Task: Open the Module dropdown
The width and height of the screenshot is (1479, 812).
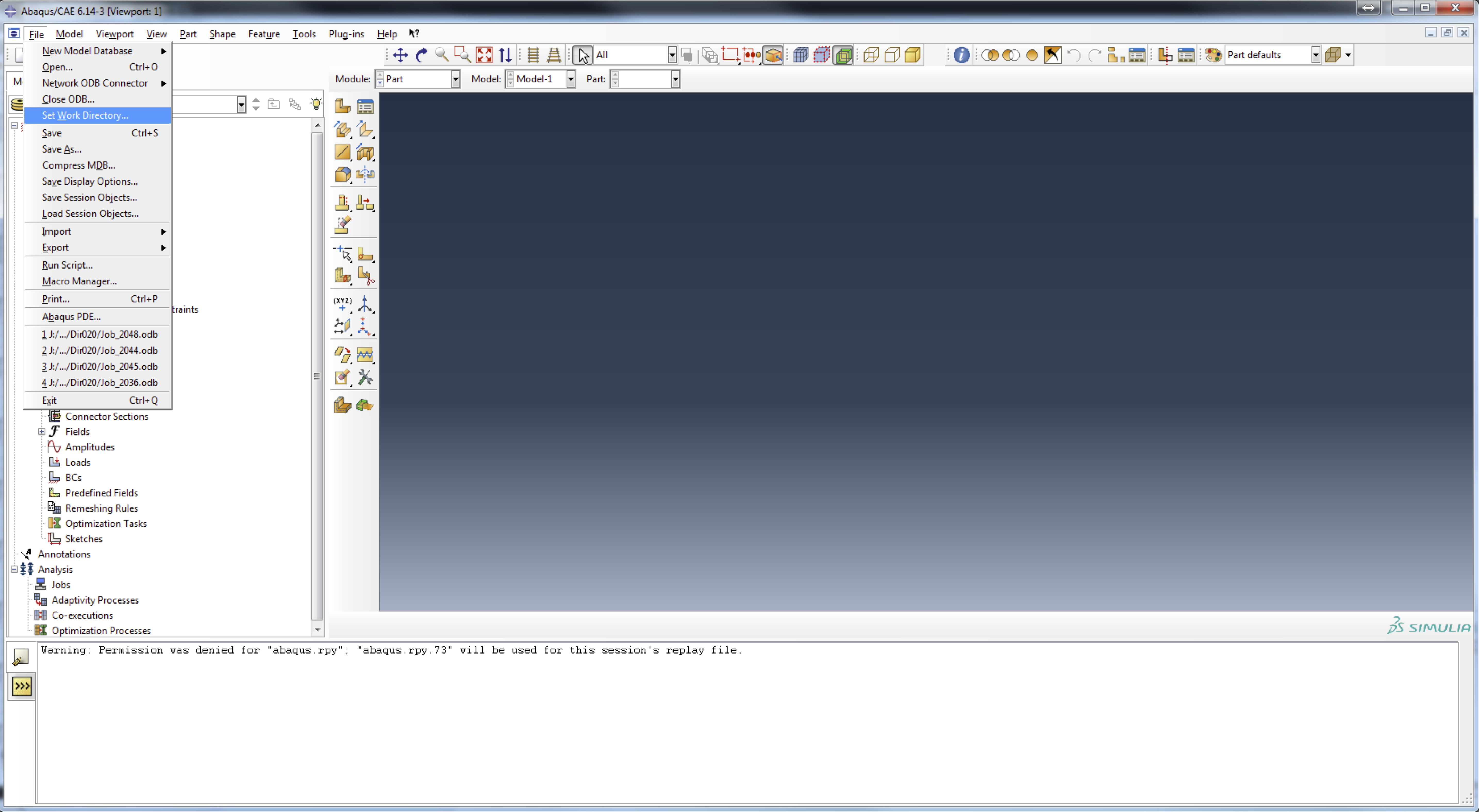Action: pos(455,79)
